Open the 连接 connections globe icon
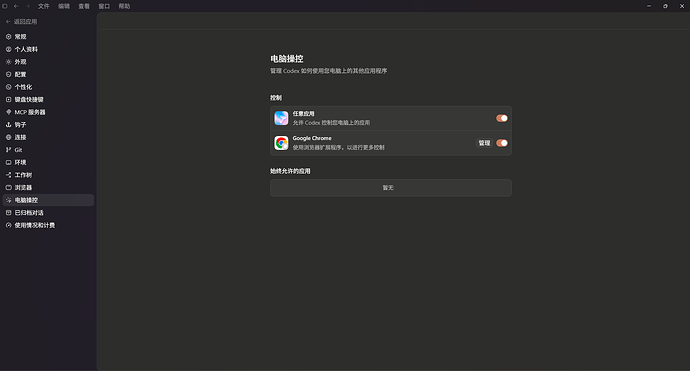The height and width of the screenshot is (371, 690). 8,137
